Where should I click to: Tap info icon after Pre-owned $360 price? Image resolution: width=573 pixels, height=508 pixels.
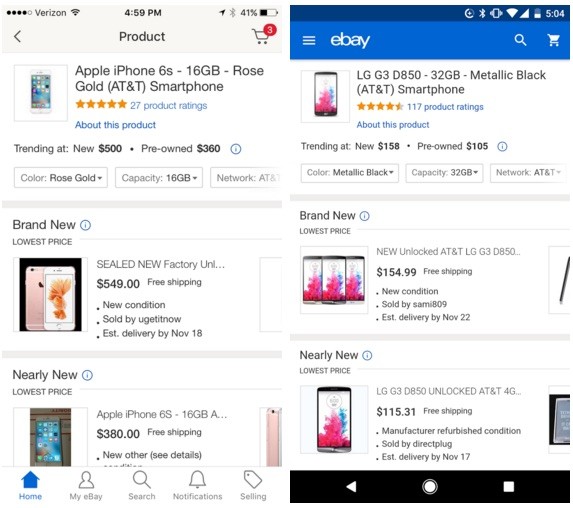point(236,149)
